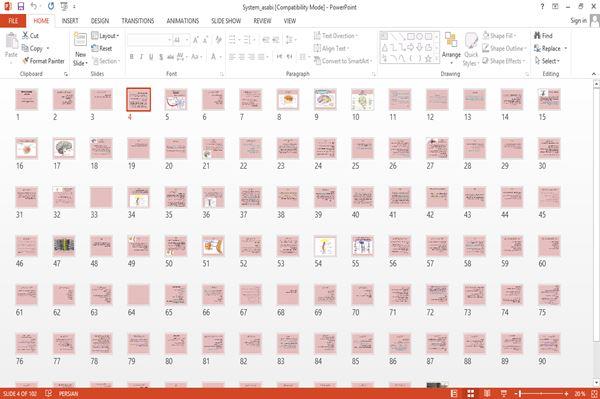Expand Align Text options
The height and width of the screenshot is (399, 600).
[x=331, y=48]
